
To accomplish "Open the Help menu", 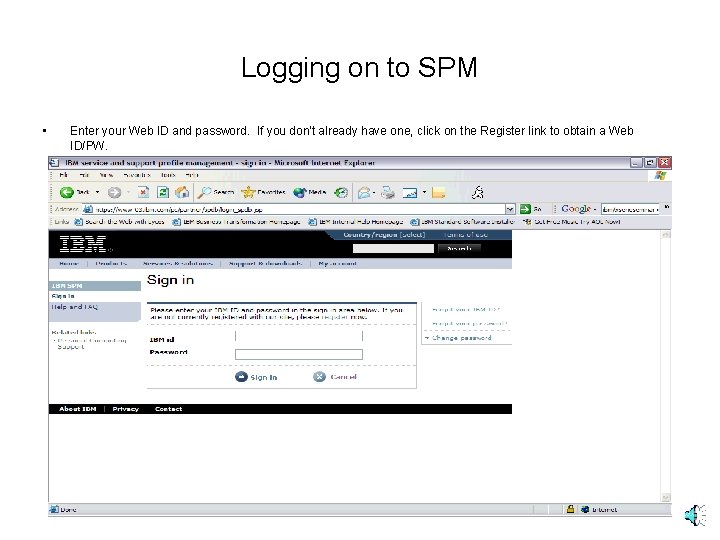I will coord(191,175).
